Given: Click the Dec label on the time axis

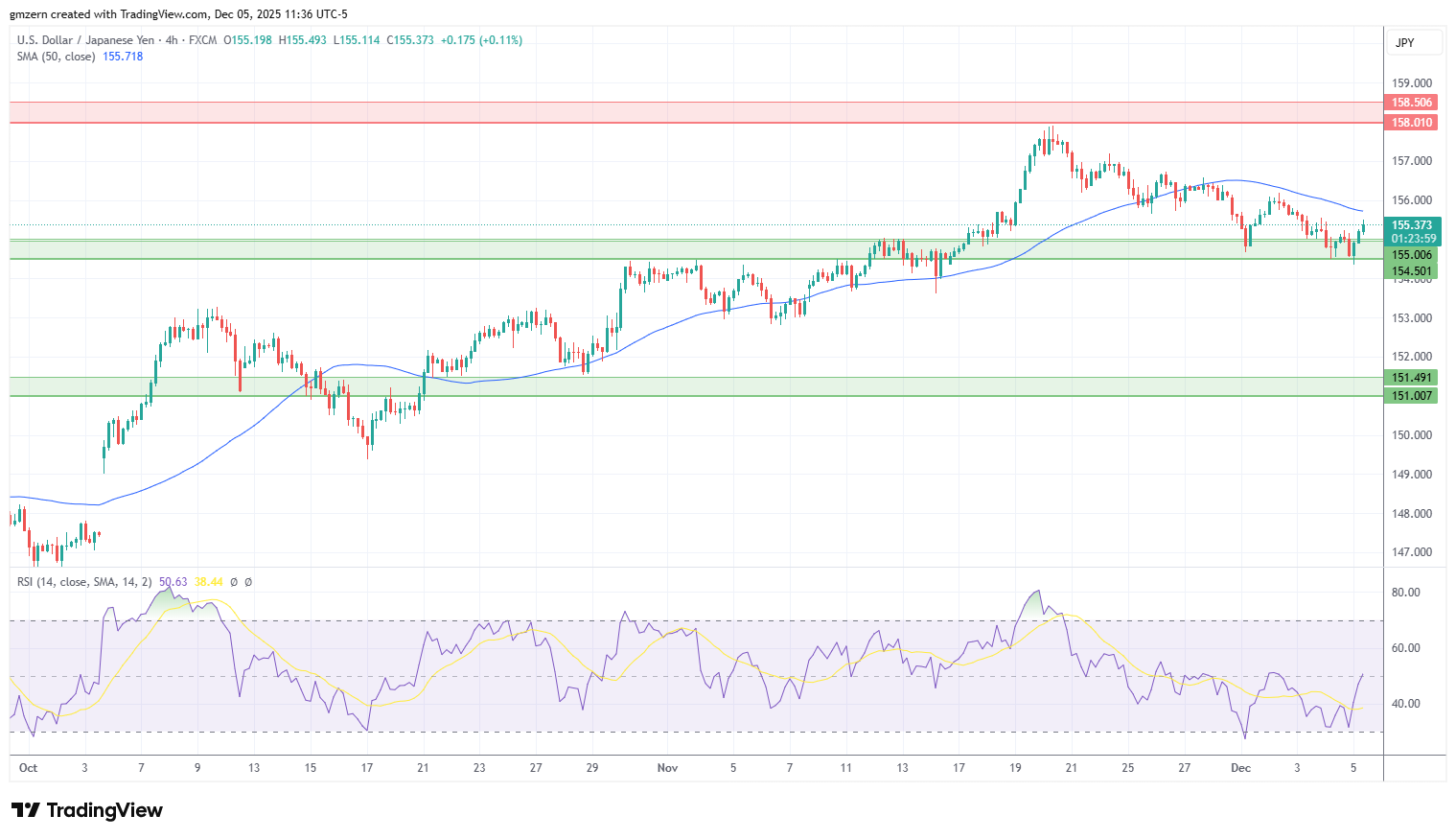Looking at the screenshot, I should click(x=1241, y=768).
